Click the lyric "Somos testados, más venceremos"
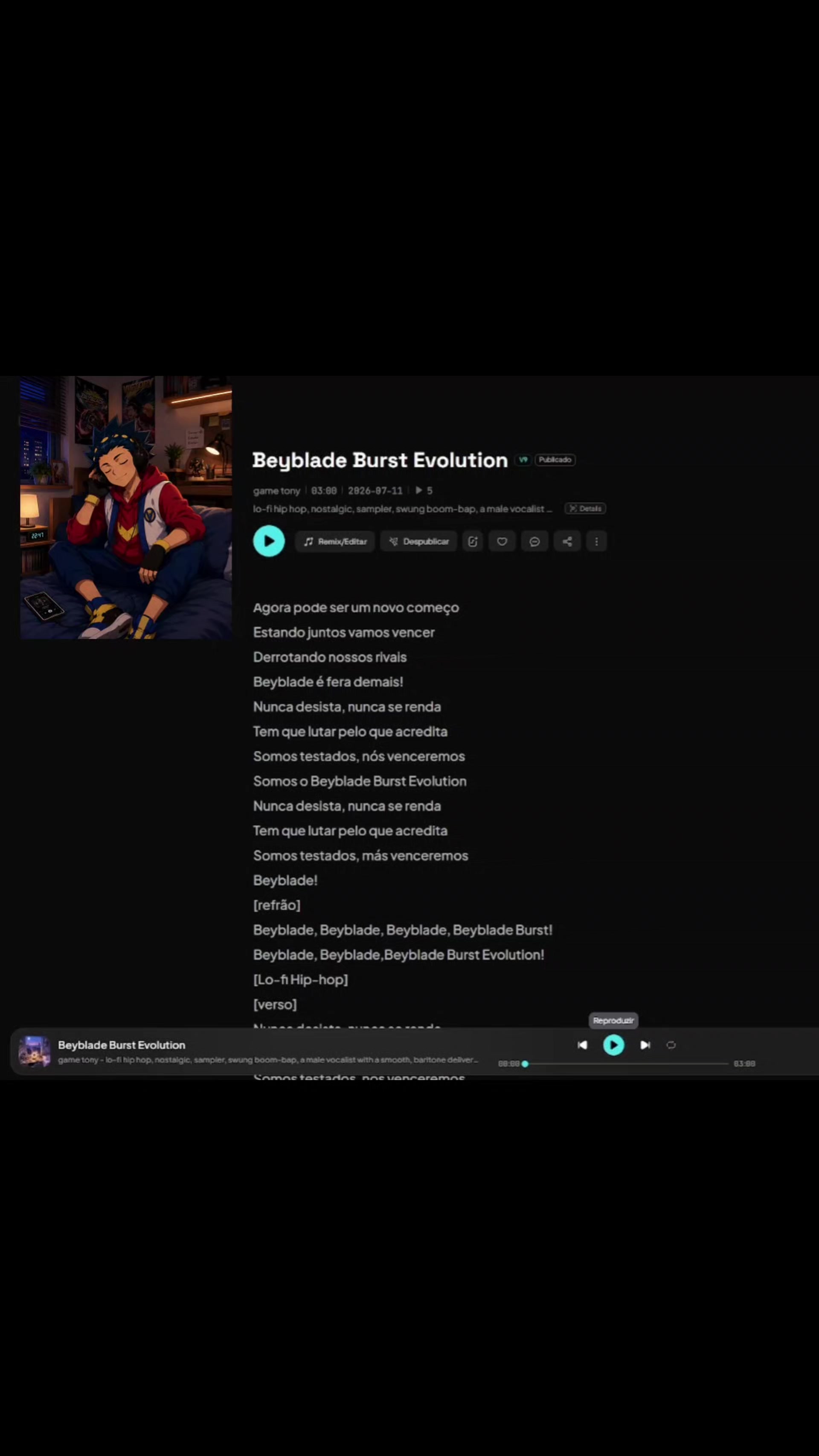This screenshot has width=819, height=1456. point(360,855)
